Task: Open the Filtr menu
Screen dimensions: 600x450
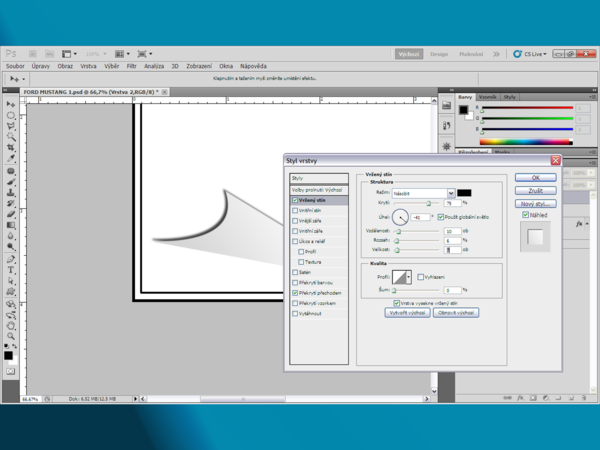Action: (x=131, y=66)
